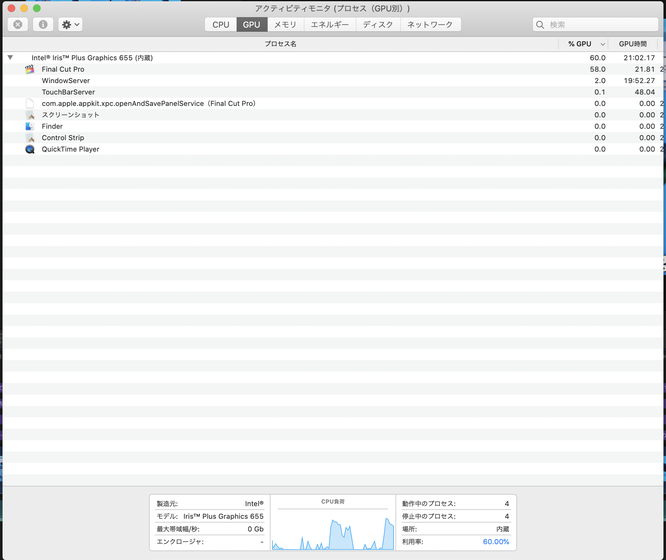Switch to the ディスク tab
Image resolution: width=666 pixels, height=560 pixels.
coord(378,25)
